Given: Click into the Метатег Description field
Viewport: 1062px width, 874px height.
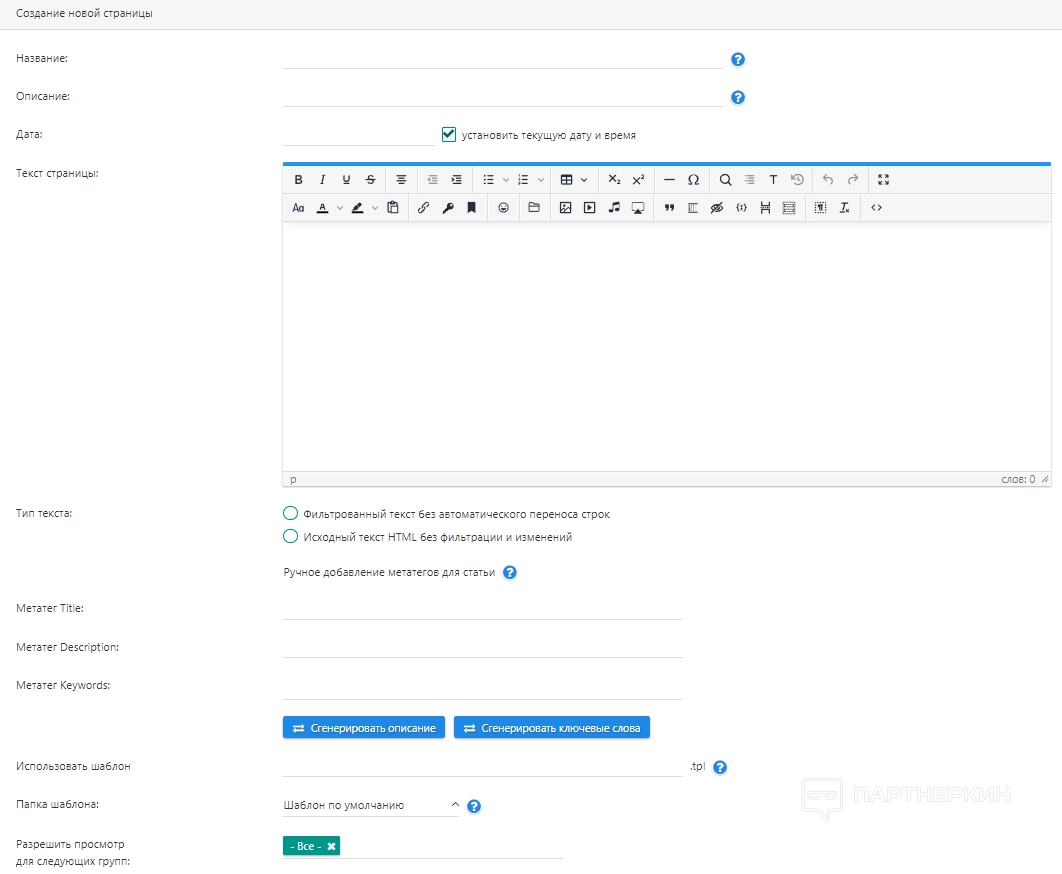Looking at the screenshot, I should tap(482, 647).
